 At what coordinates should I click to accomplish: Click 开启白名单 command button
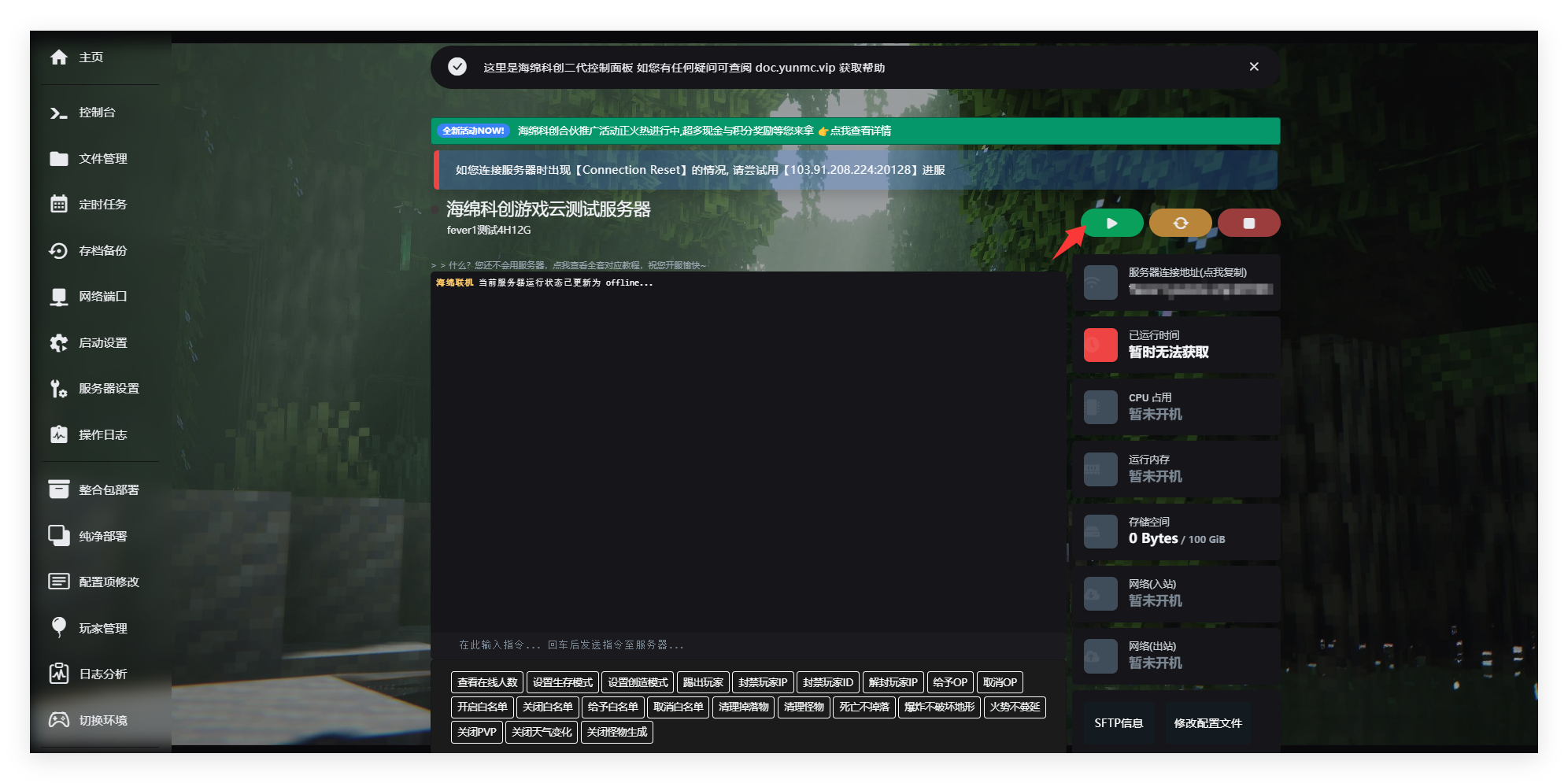pos(483,707)
